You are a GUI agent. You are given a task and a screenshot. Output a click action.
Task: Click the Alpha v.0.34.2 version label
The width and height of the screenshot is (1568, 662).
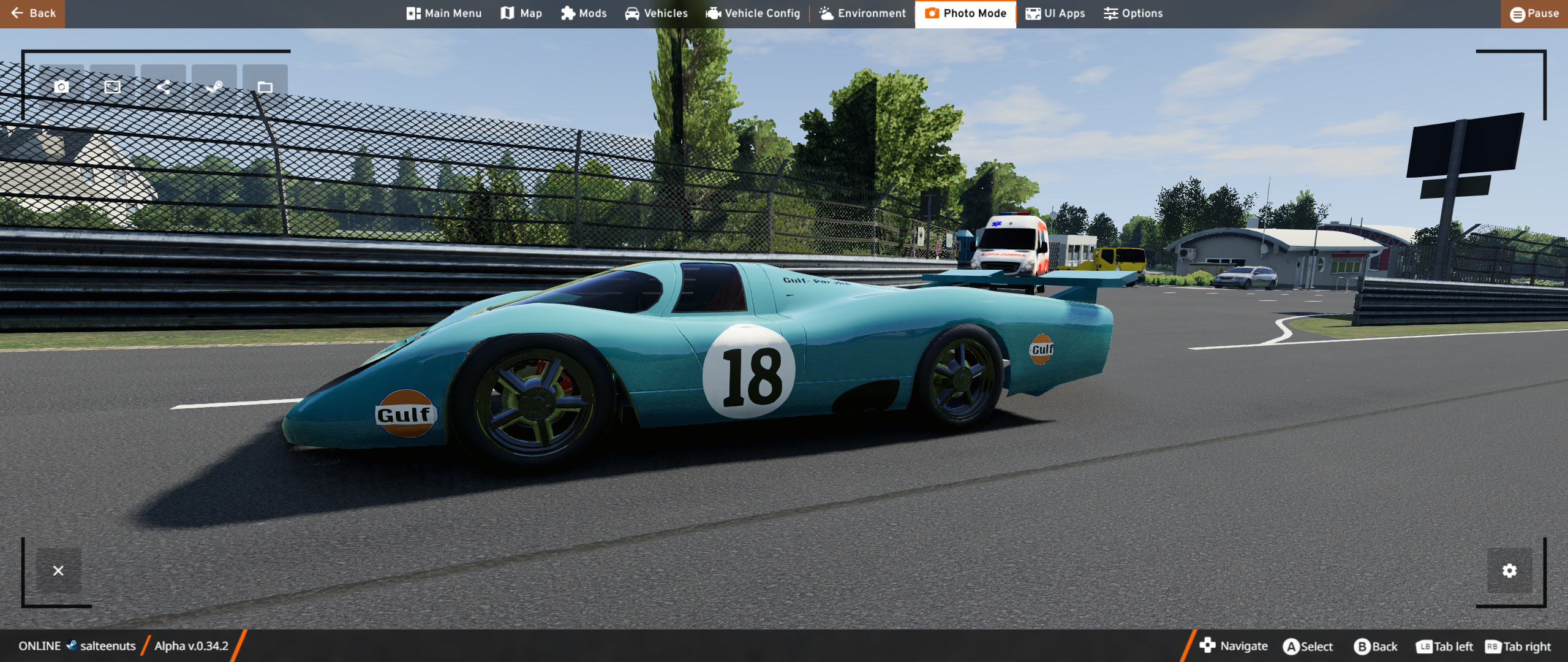click(x=191, y=646)
